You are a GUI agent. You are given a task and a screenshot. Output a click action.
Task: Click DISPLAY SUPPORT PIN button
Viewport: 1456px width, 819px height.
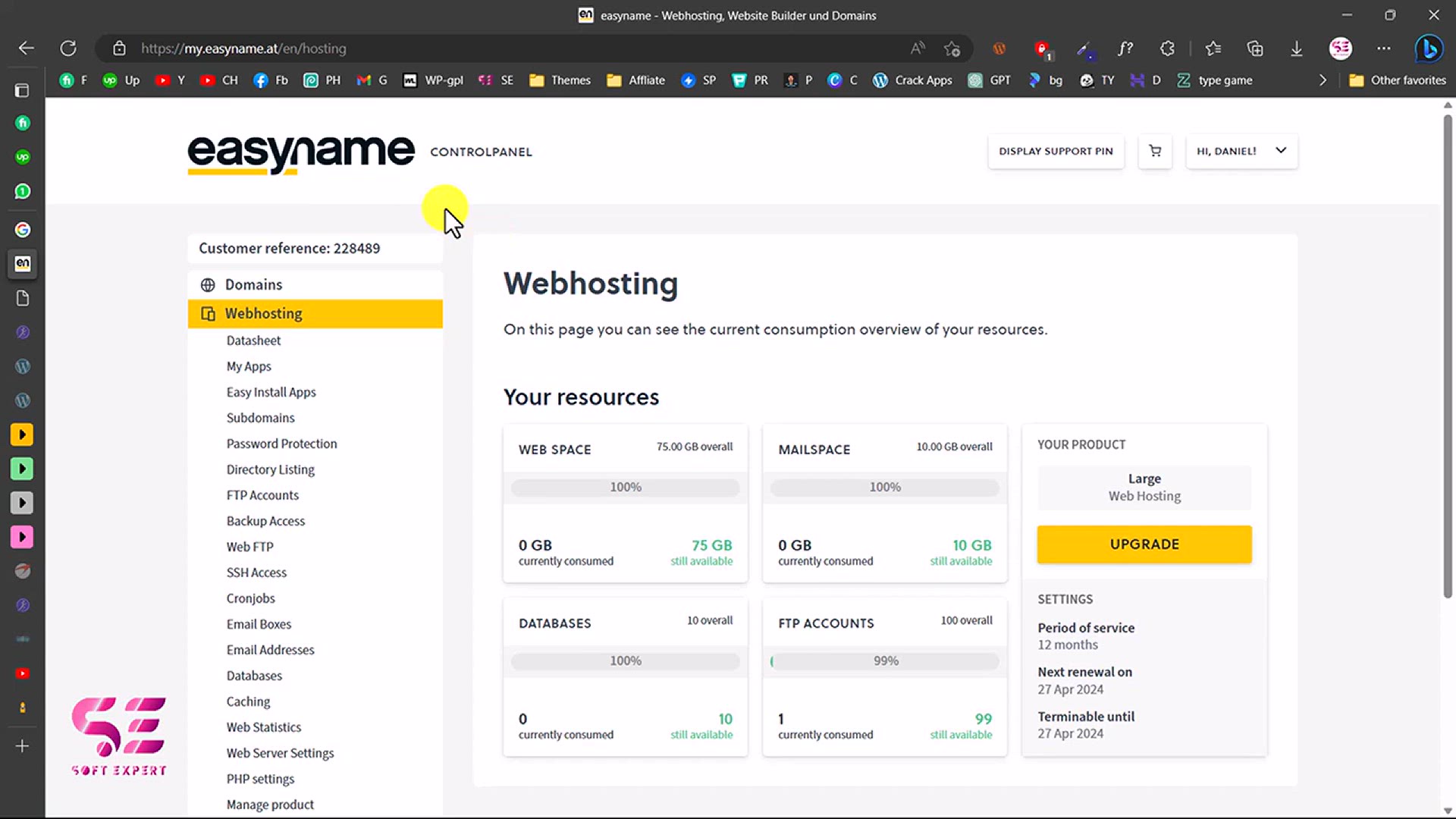[1056, 151]
